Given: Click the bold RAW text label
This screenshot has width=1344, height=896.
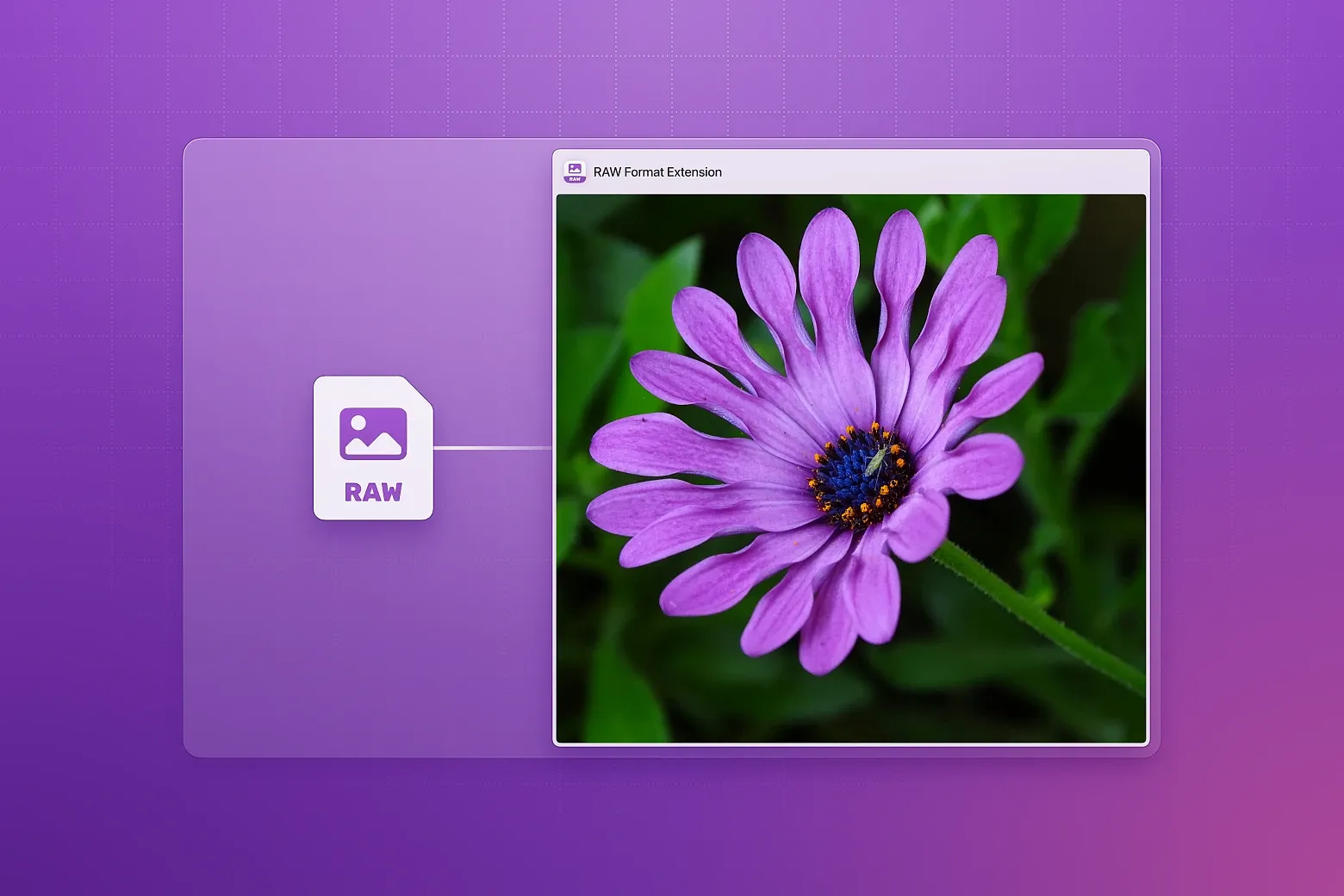Looking at the screenshot, I should tap(373, 492).
